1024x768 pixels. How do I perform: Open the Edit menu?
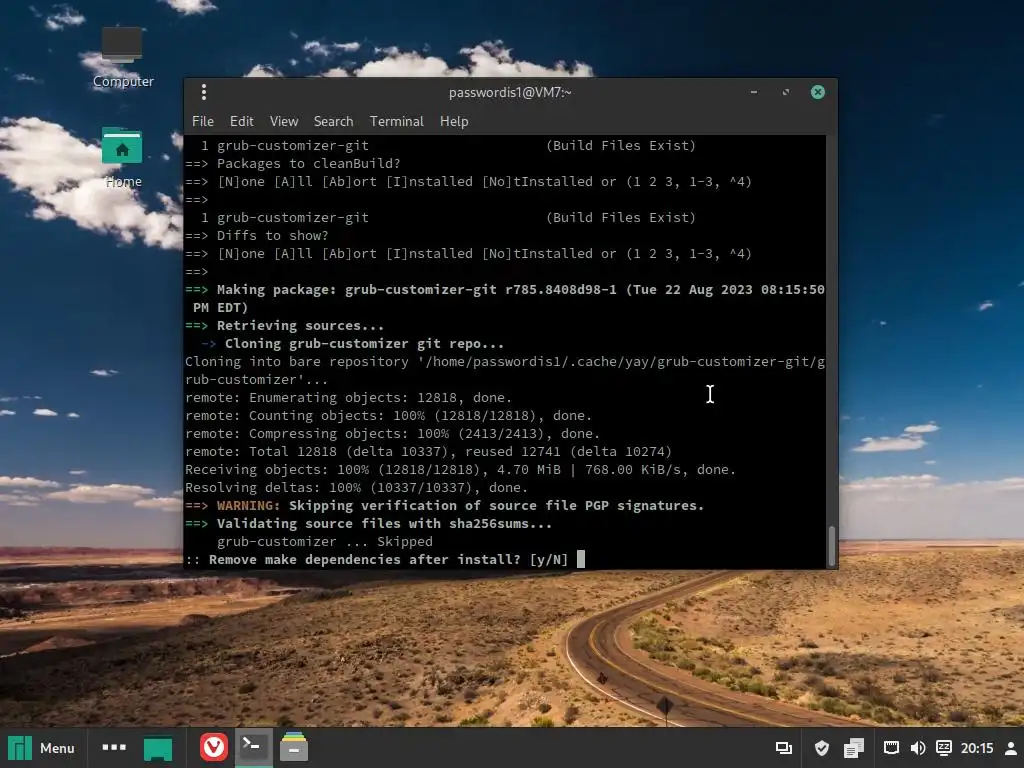[242, 121]
